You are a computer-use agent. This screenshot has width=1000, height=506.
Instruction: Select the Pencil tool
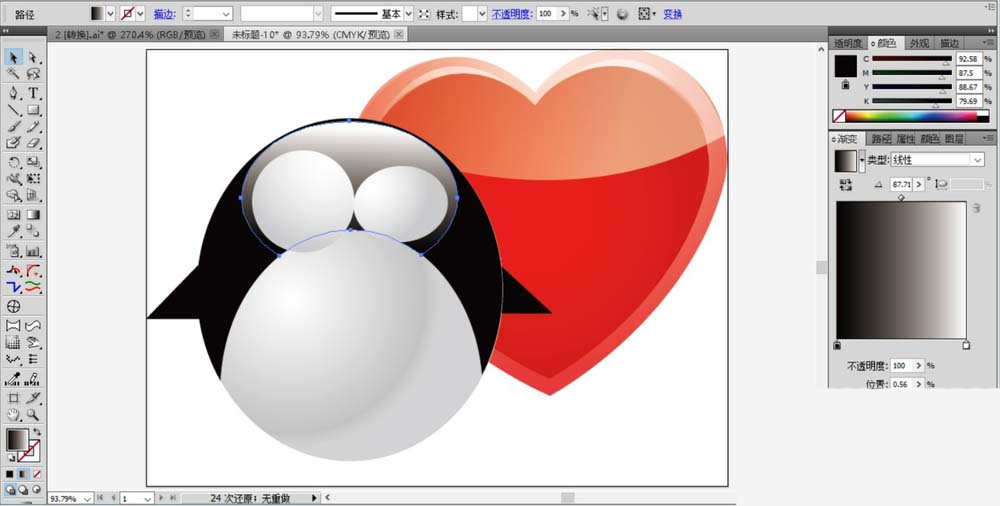[x=33, y=127]
